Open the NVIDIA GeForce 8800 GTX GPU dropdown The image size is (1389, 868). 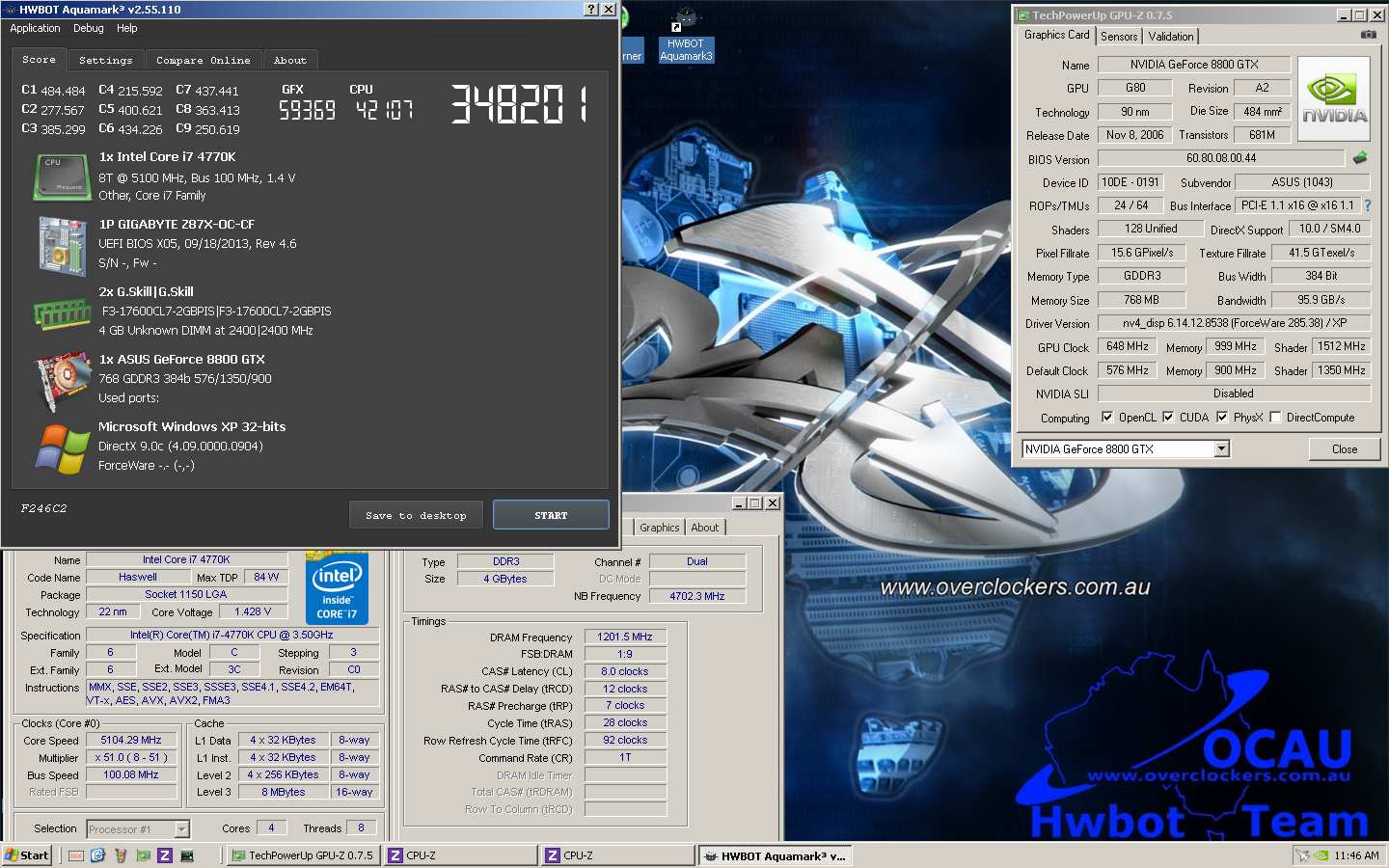pyautogui.click(x=1221, y=448)
